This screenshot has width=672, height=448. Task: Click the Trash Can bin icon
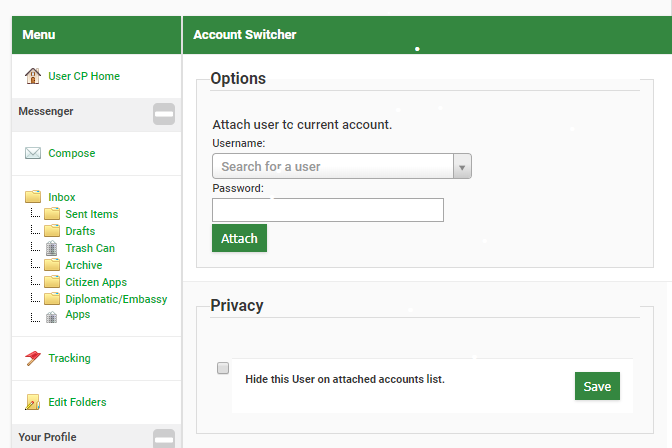52,248
